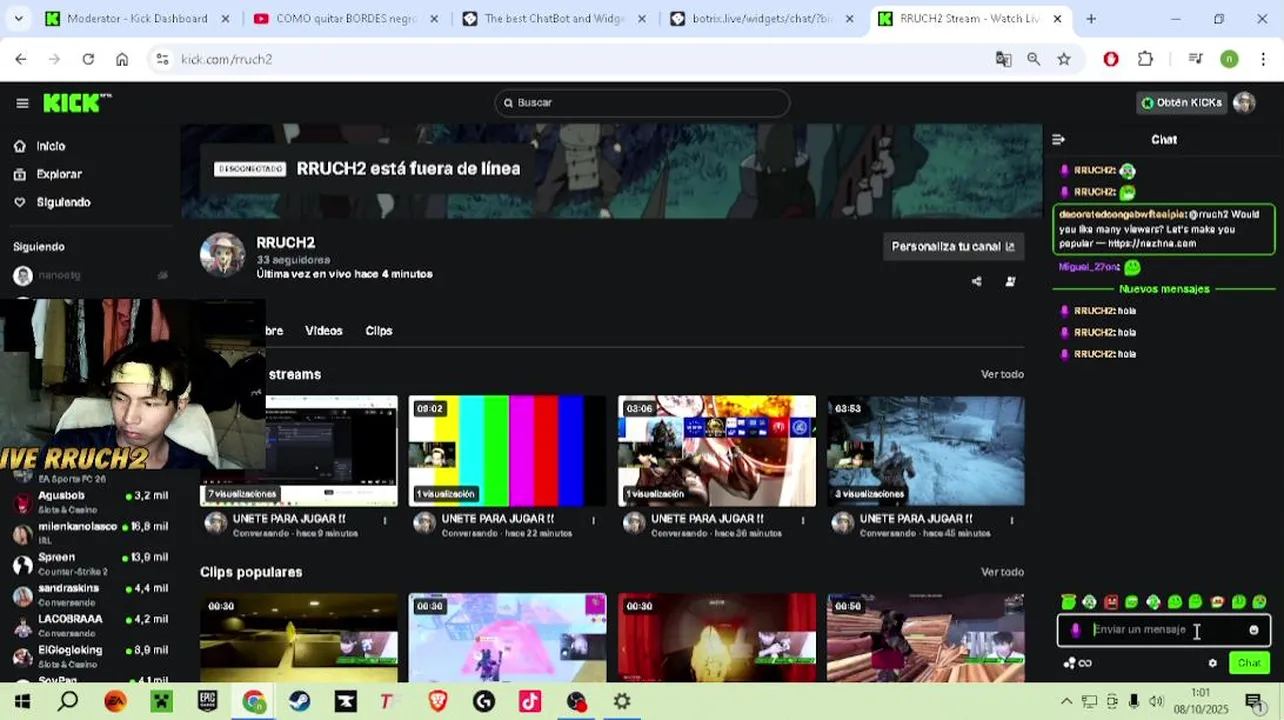Open the volume control in system tray
The width and height of the screenshot is (1284, 720).
pos(1156,702)
